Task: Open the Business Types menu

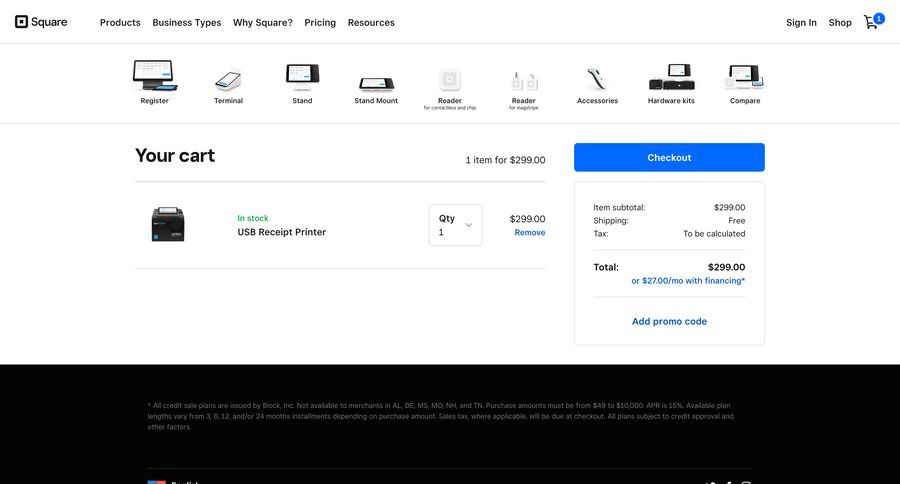Action: [187, 22]
